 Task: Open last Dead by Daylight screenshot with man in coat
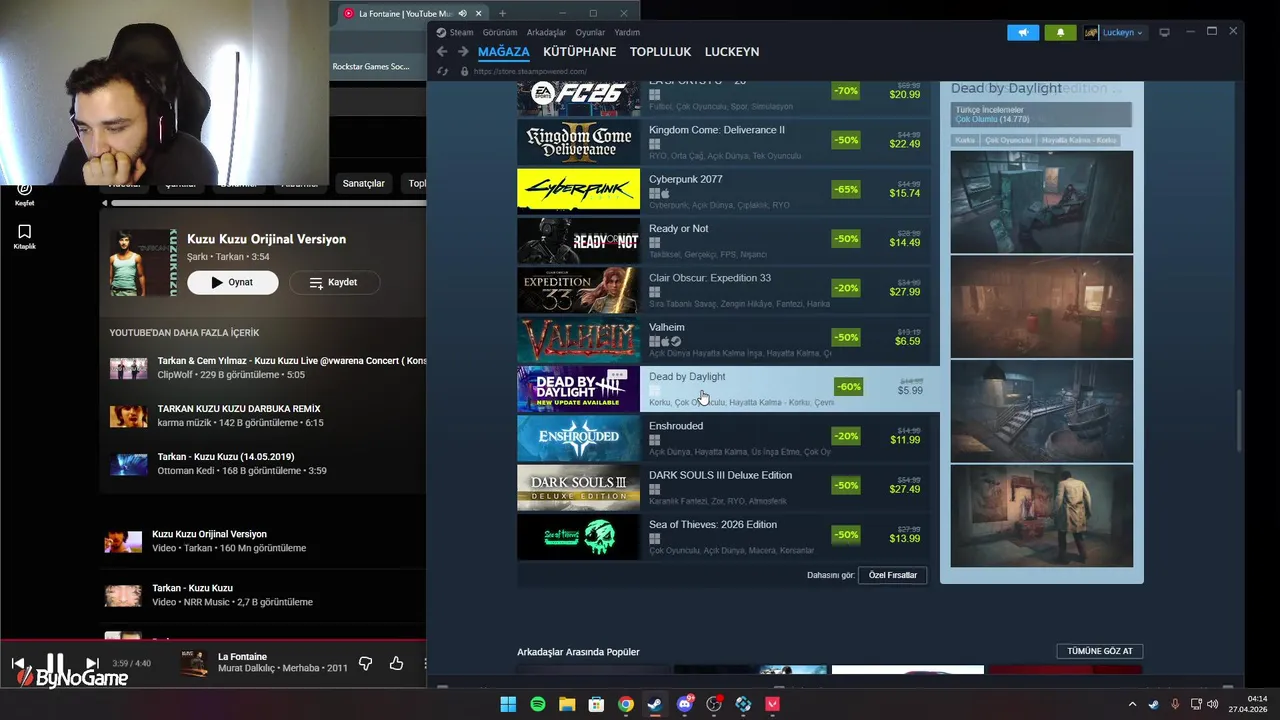point(1041,517)
